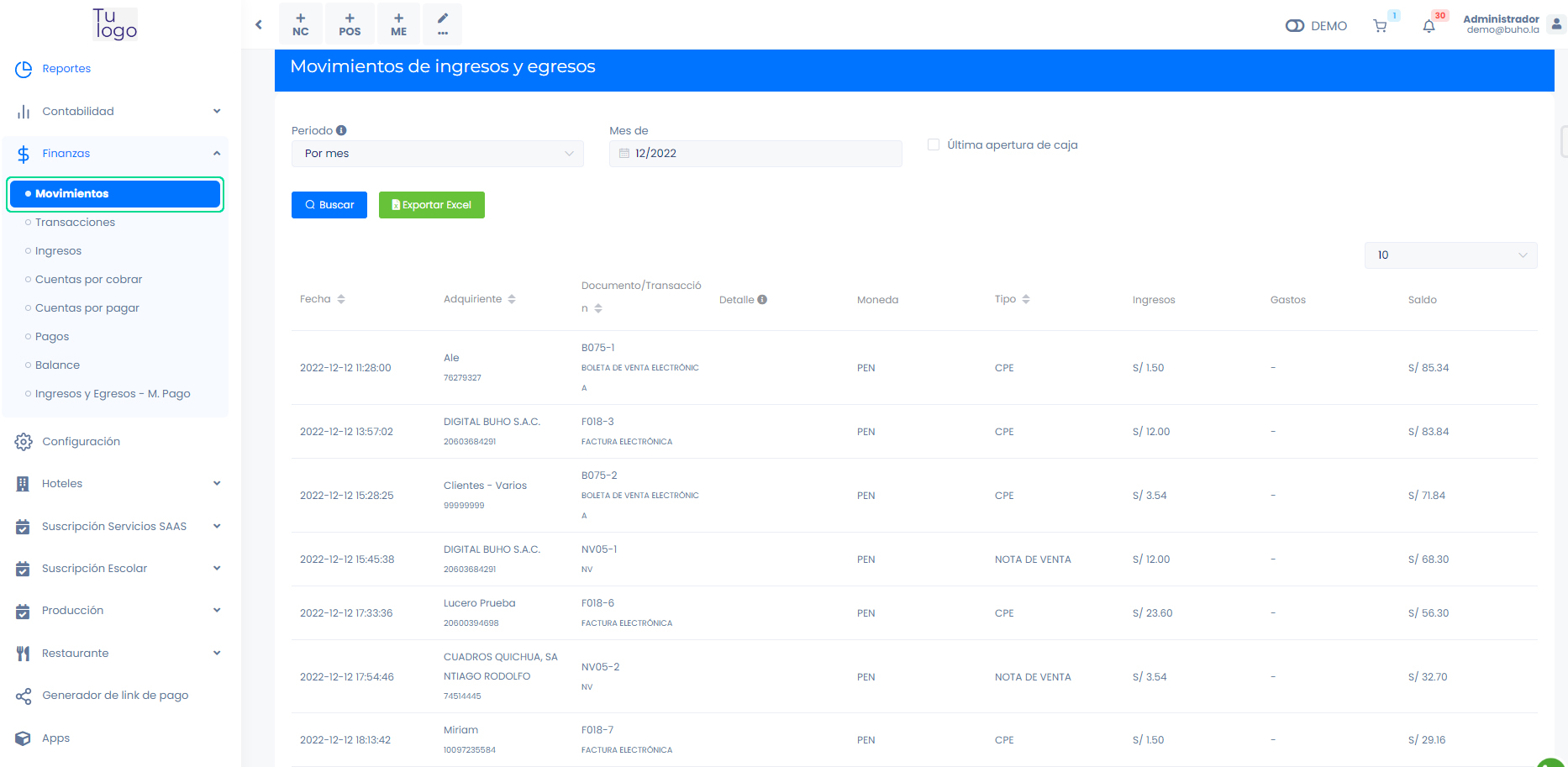This screenshot has height=767, width=1568.
Task: Open the notifications bell
Action: point(1429,26)
